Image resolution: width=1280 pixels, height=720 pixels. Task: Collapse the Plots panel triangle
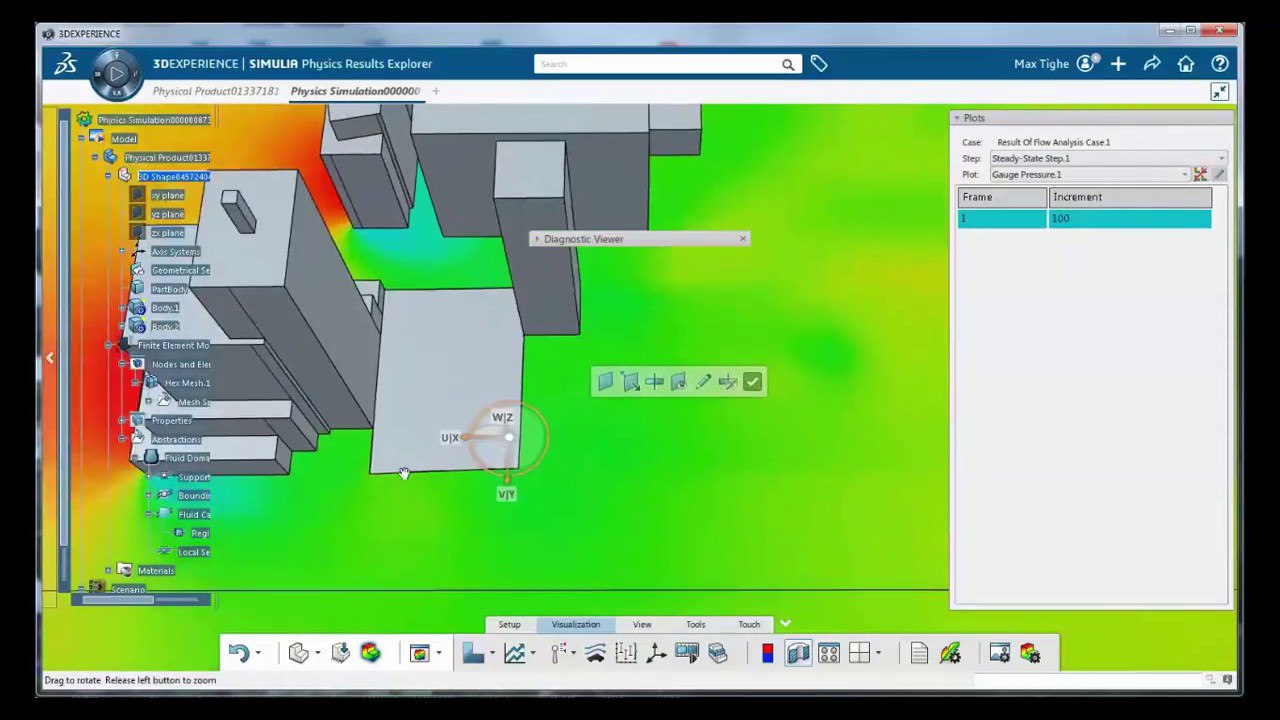tap(957, 118)
